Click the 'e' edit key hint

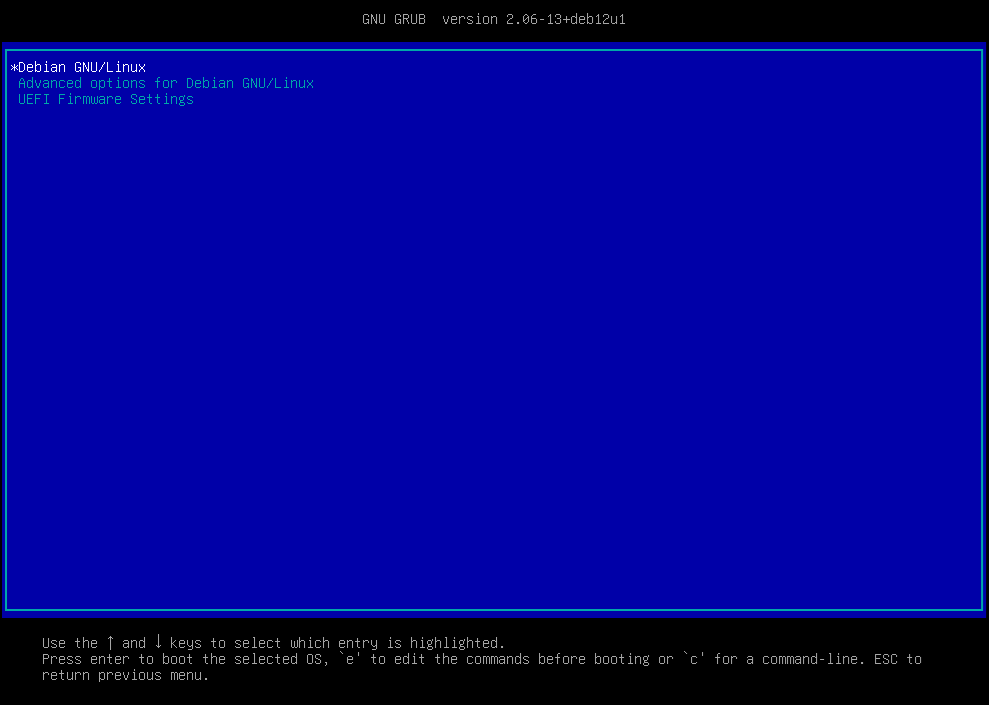coord(350,659)
